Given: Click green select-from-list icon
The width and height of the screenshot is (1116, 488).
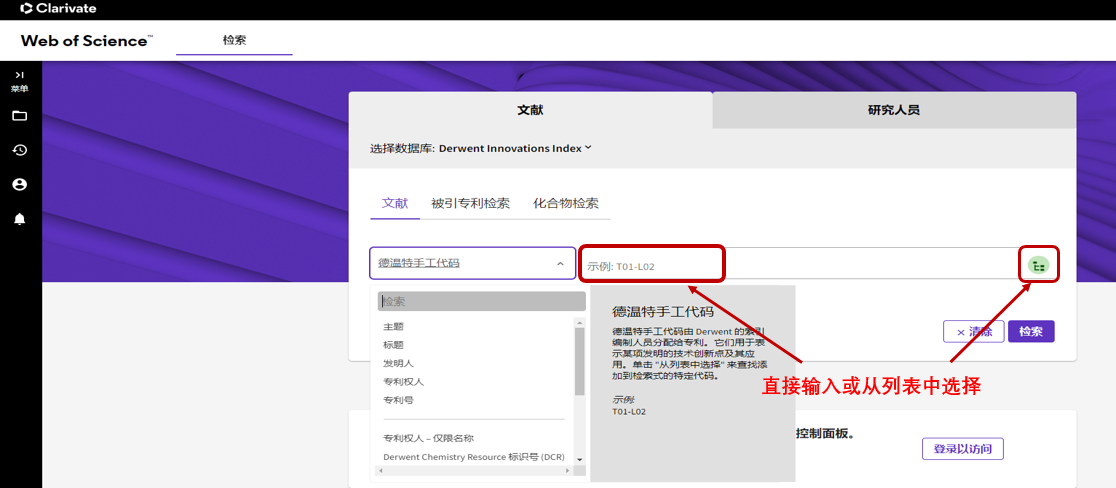Looking at the screenshot, I should [1039, 265].
